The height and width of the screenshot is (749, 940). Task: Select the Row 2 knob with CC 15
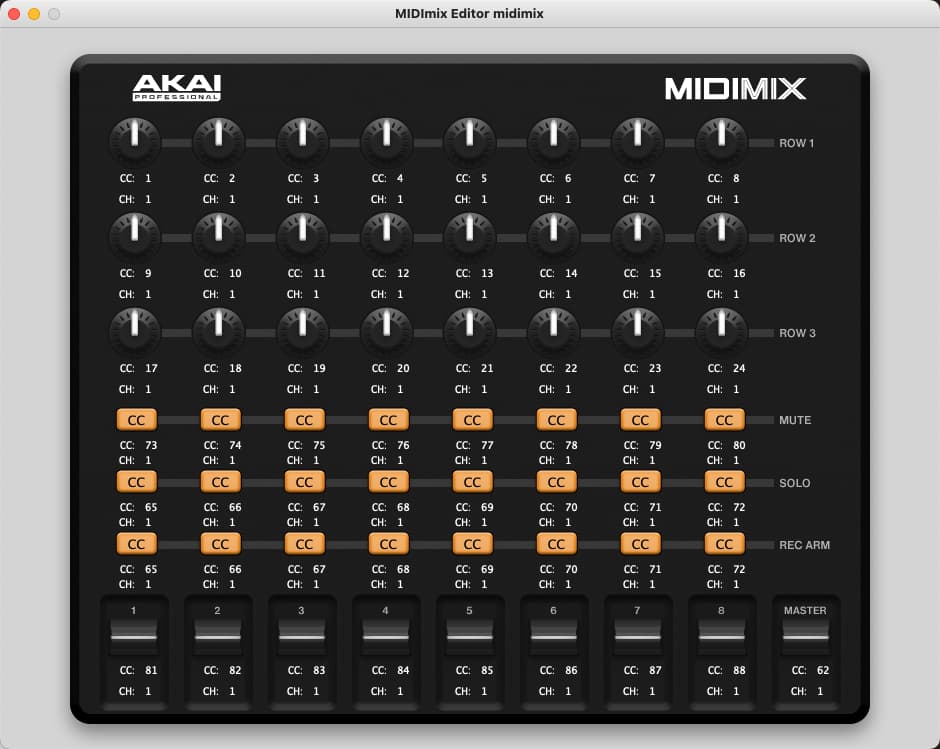tap(638, 237)
